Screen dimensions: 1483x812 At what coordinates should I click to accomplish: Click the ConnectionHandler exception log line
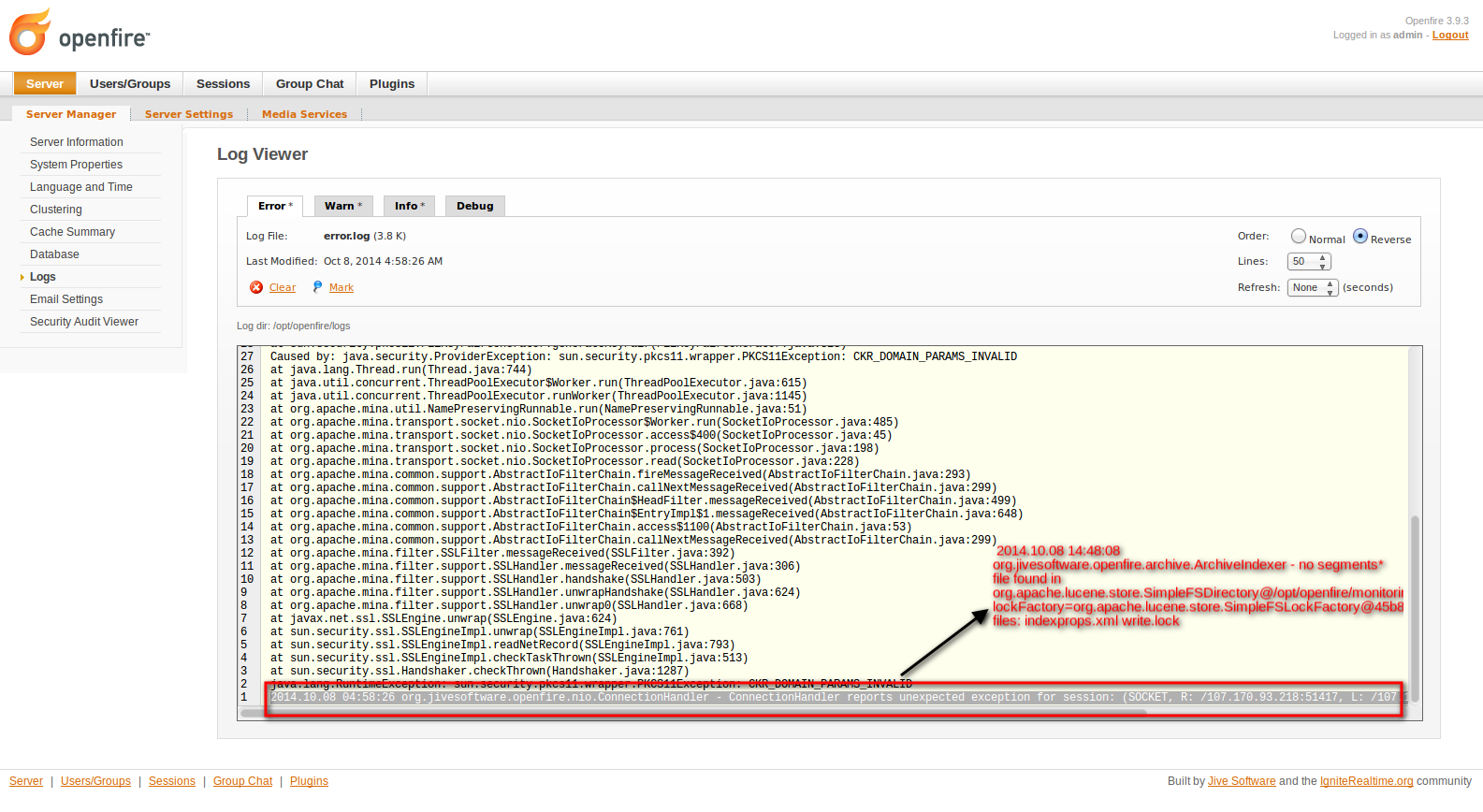(x=834, y=697)
